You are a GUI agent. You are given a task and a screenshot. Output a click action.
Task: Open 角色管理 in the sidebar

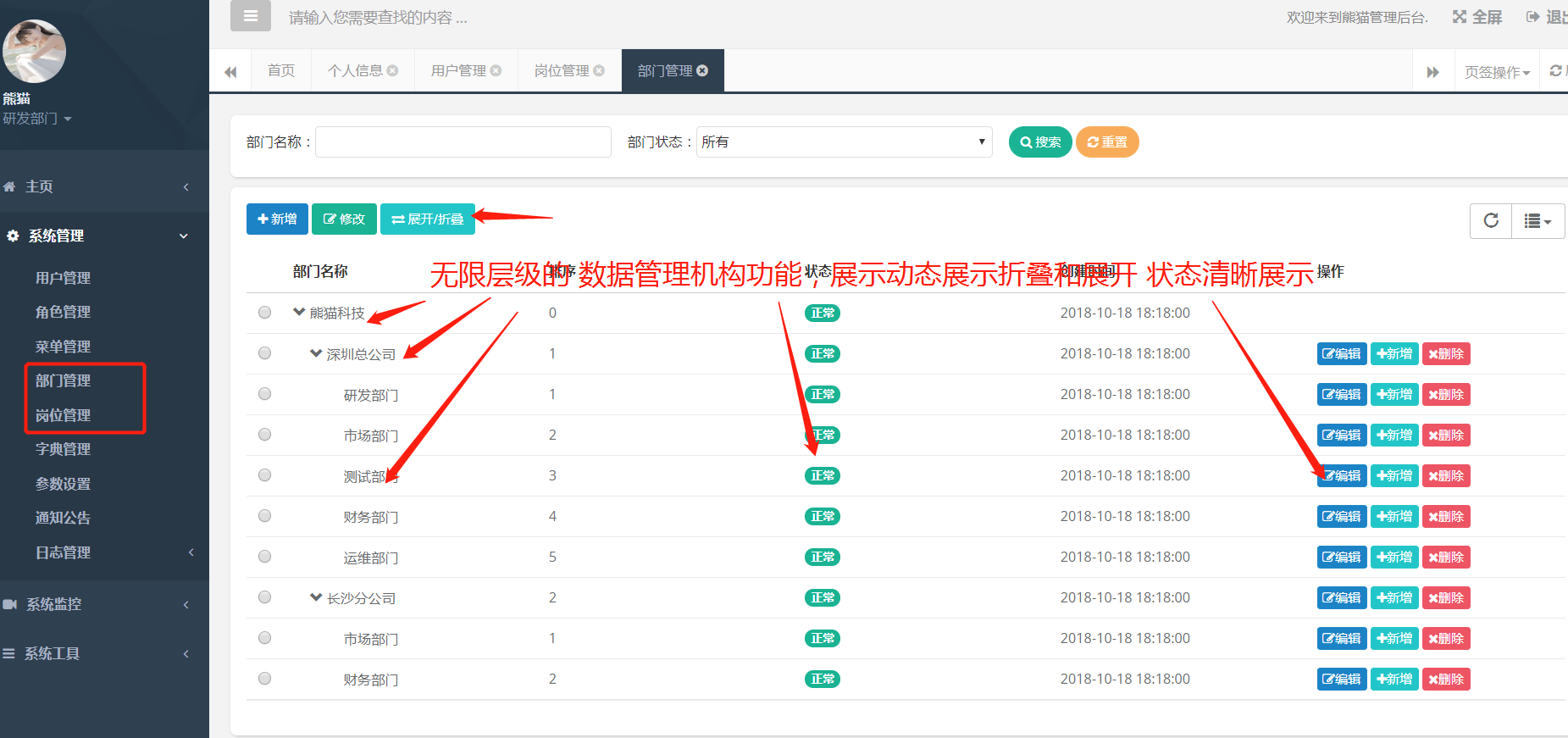63,312
